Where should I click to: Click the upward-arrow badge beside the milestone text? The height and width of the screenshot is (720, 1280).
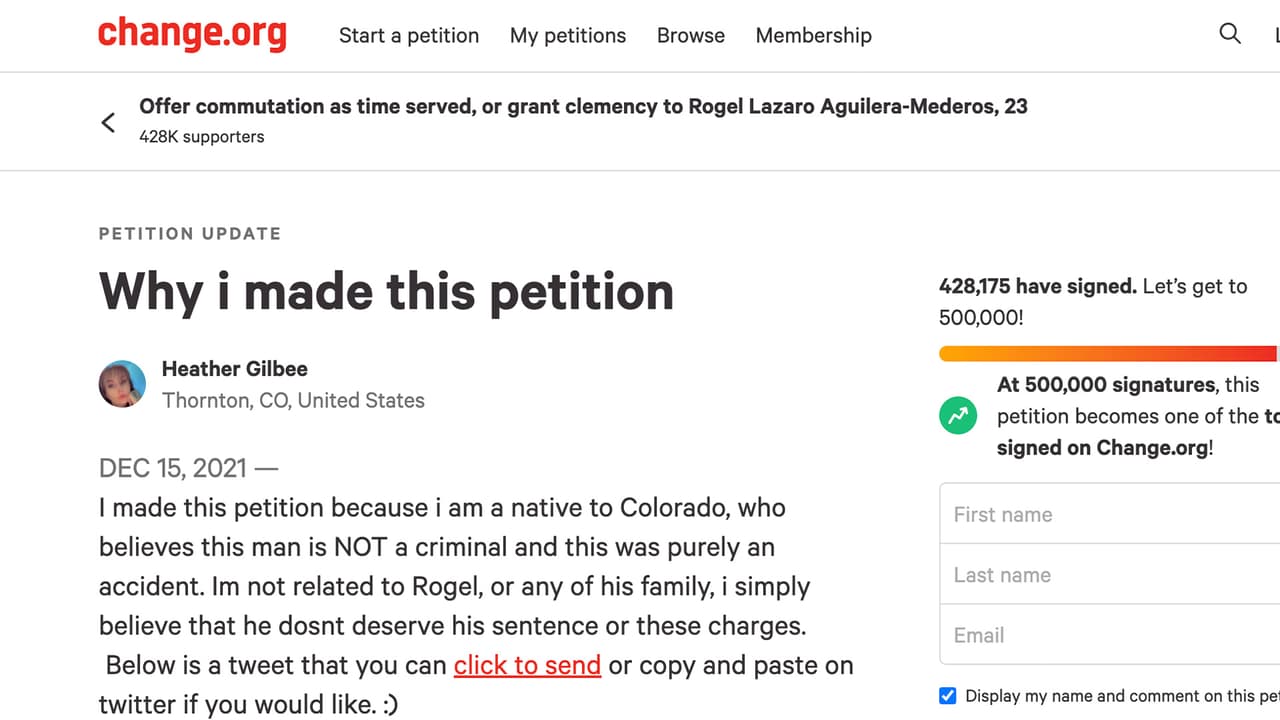click(958, 415)
